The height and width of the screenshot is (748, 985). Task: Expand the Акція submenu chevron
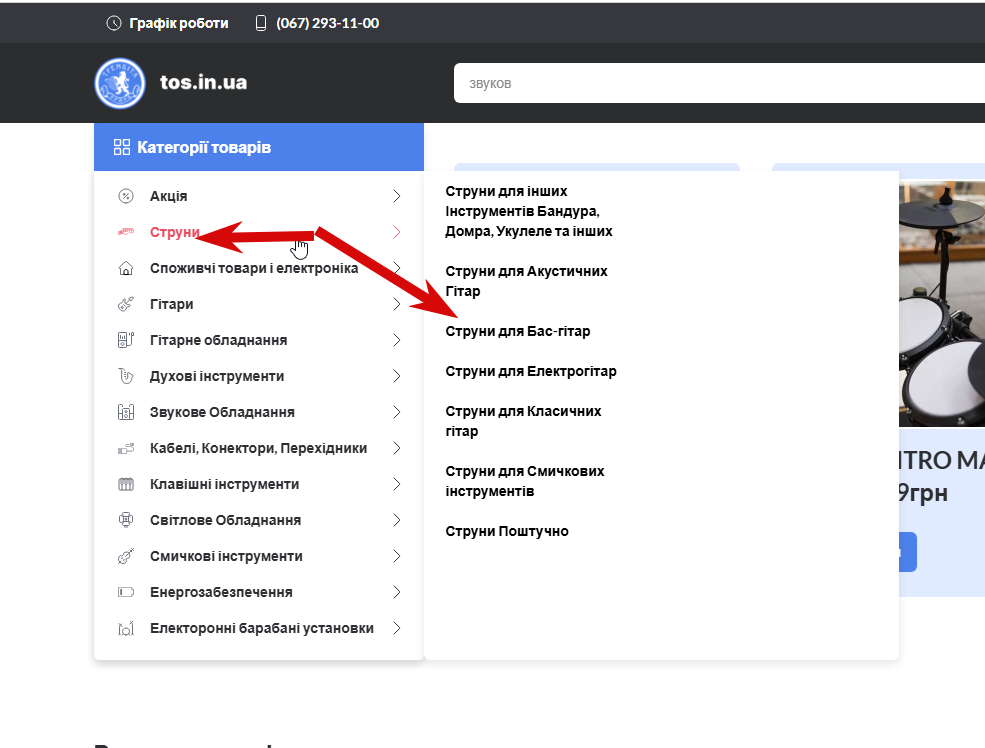[396, 196]
